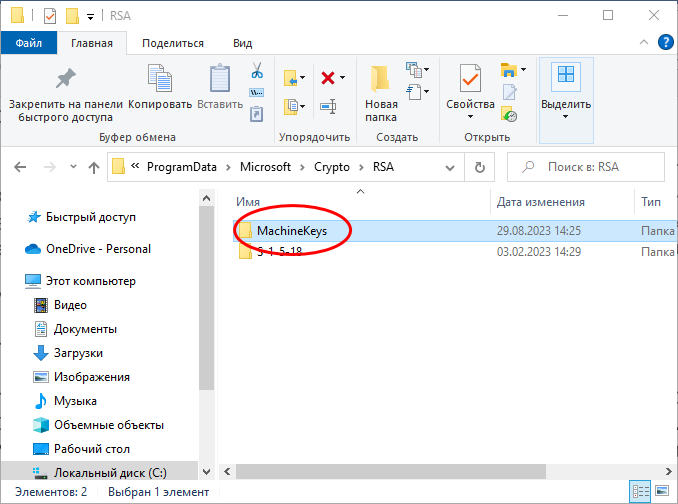Click the New item icon
The height and width of the screenshot is (504, 678).
pos(414,69)
